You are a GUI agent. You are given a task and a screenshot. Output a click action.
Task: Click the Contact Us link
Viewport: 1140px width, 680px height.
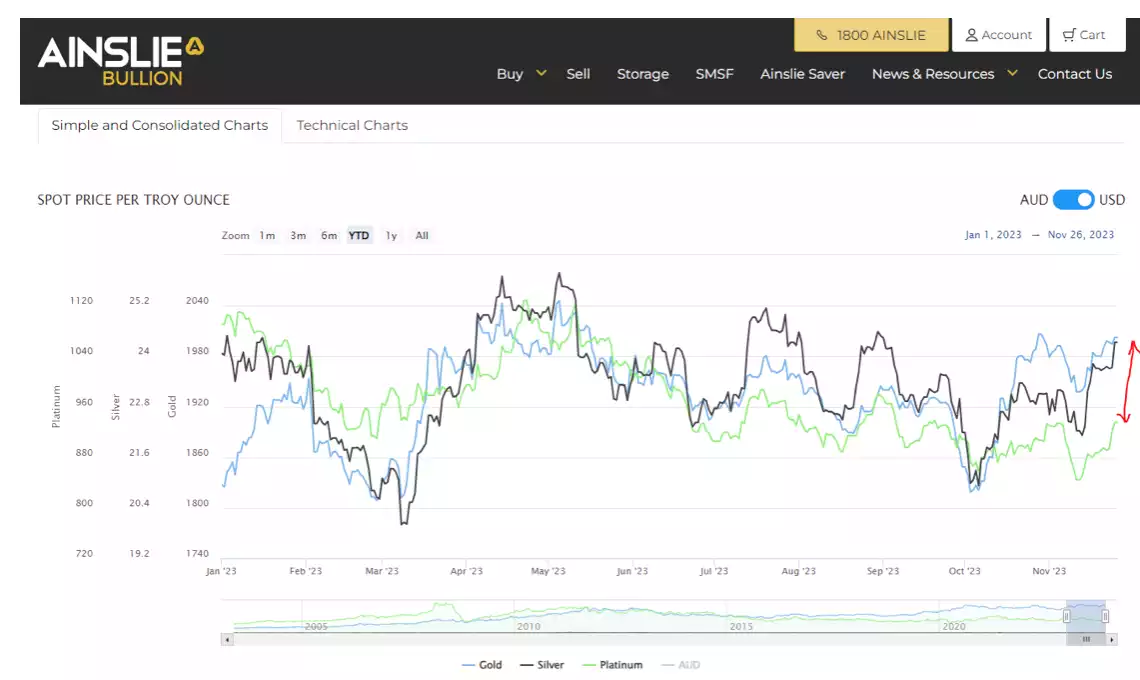tap(1075, 73)
